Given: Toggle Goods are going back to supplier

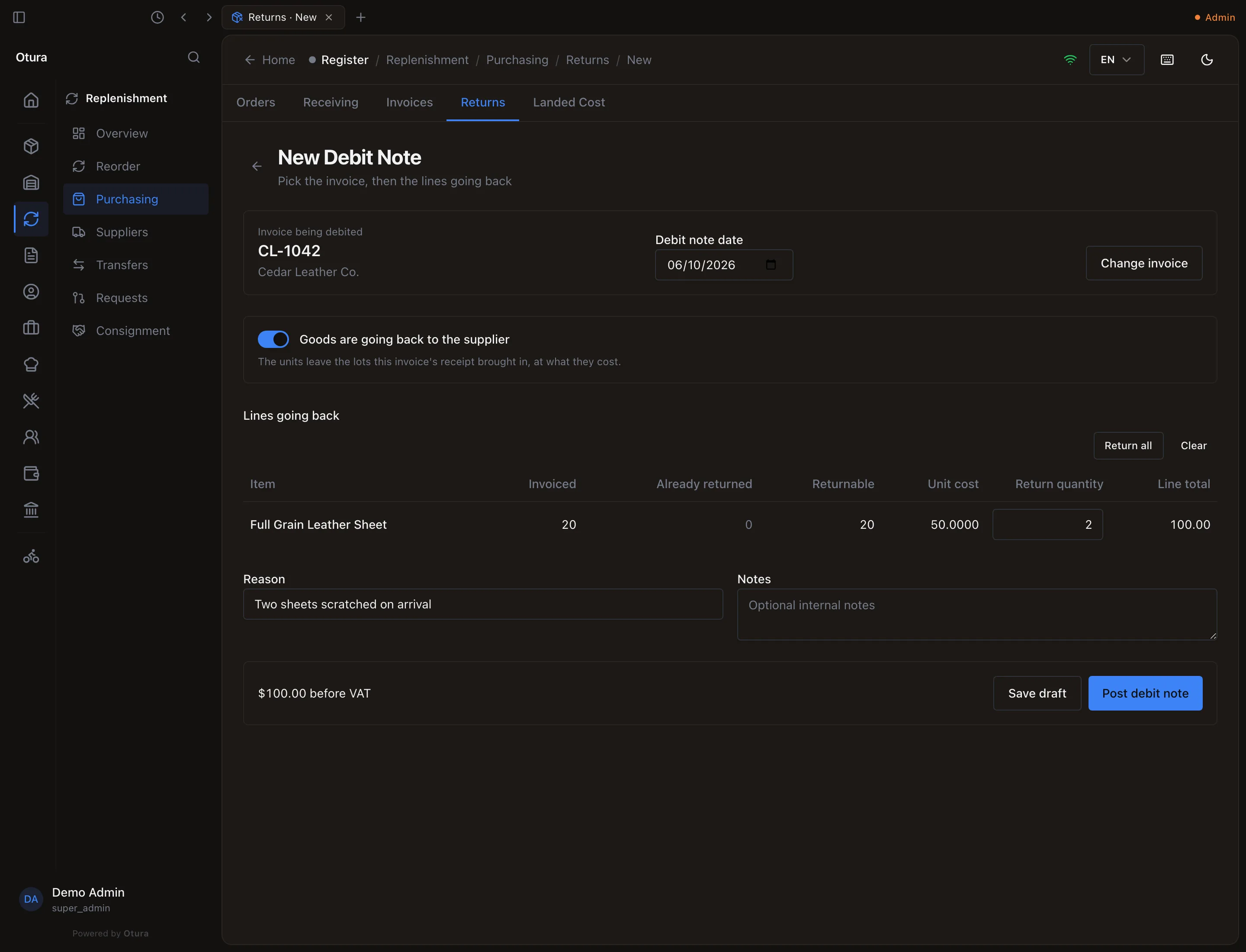Looking at the screenshot, I should 273,339.
